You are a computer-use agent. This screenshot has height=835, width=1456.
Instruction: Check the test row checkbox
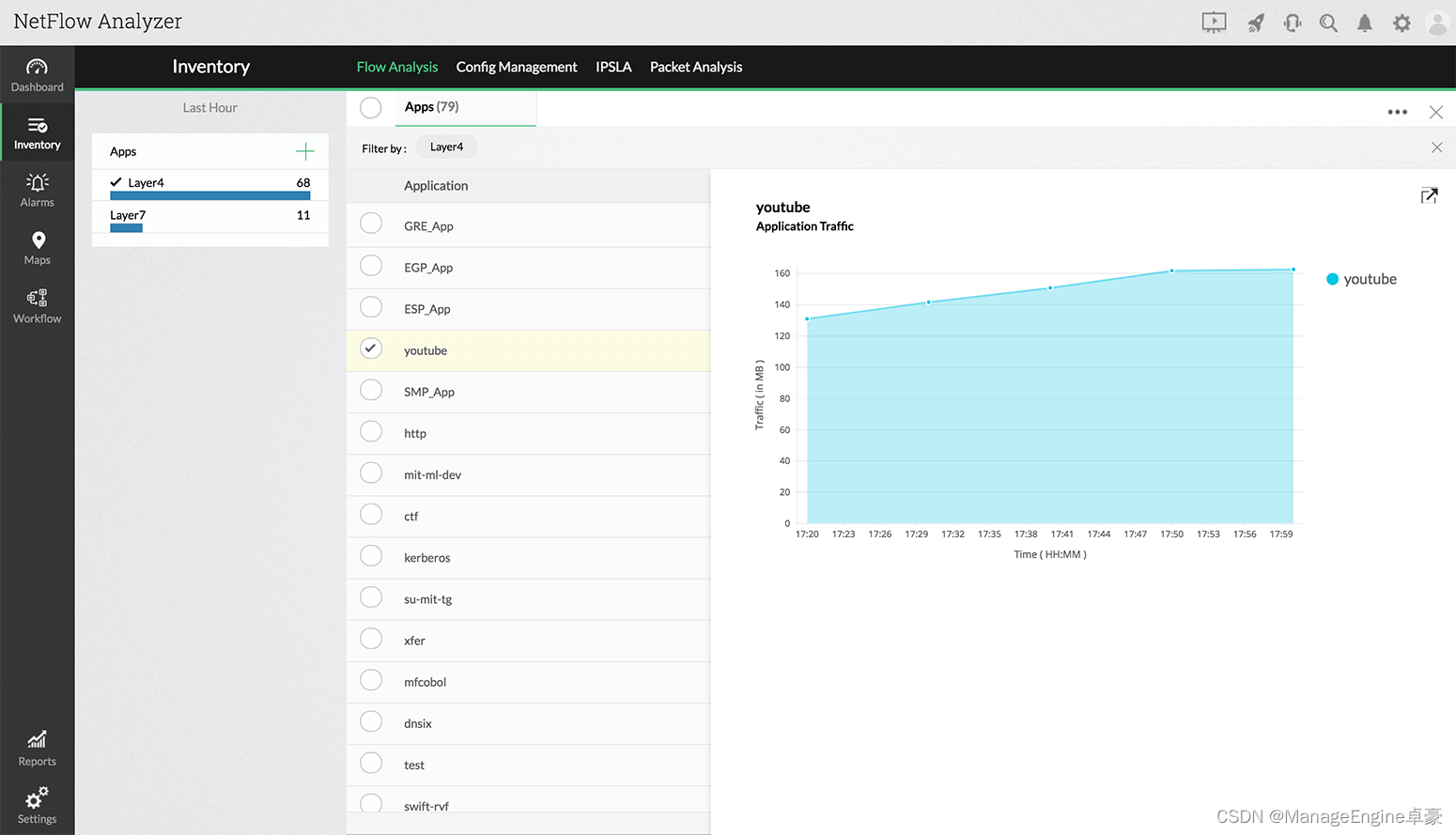371,763
